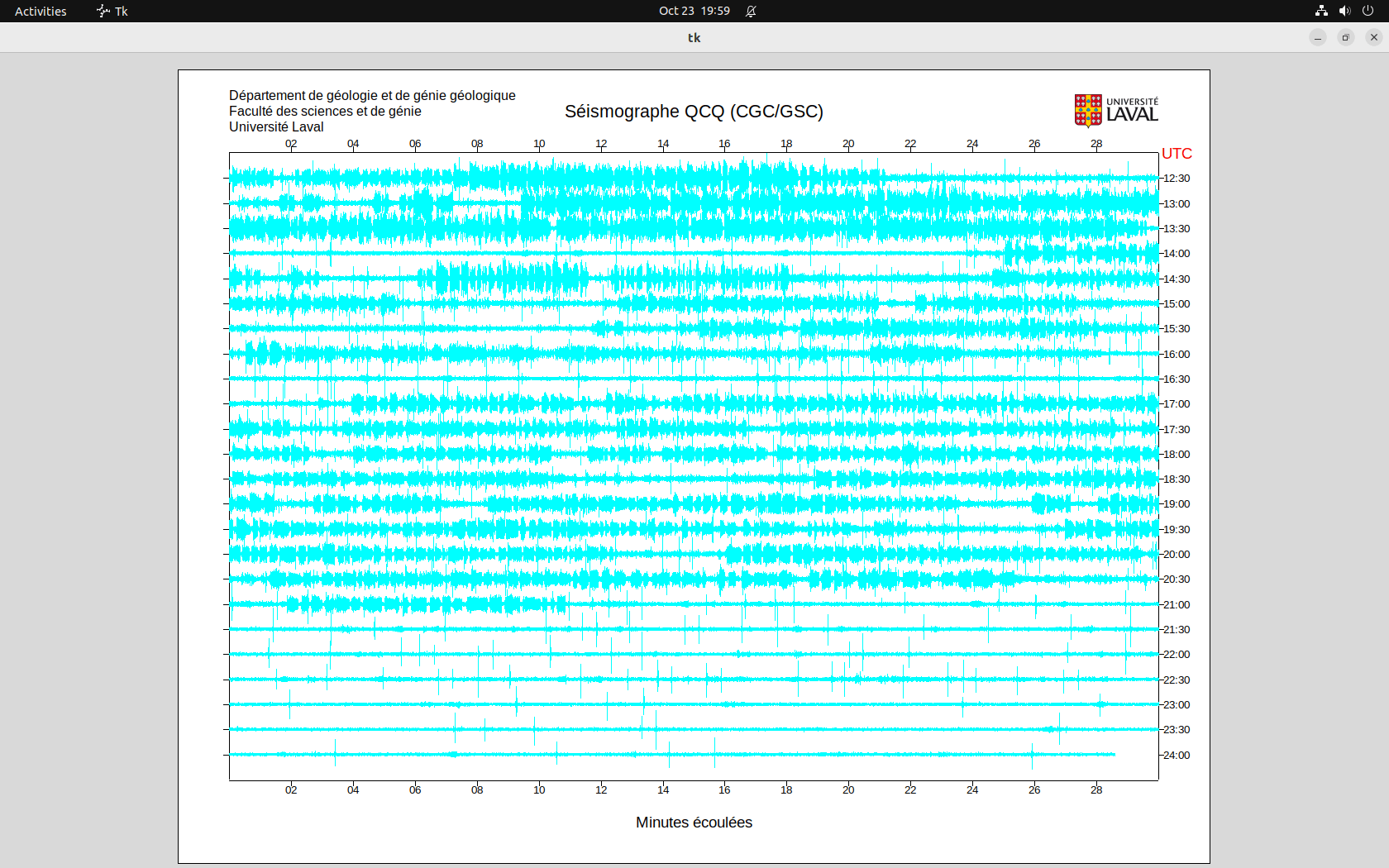Click the Séismographe QCQ (CGC/GSC) title
Image resolution: width=1389 pixels, height=868 pixels.
tap(694, 112)
